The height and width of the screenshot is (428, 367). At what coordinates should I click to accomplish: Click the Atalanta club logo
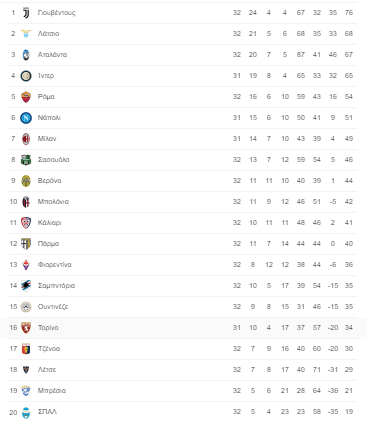pyautogui.click(x=26, y=55)
